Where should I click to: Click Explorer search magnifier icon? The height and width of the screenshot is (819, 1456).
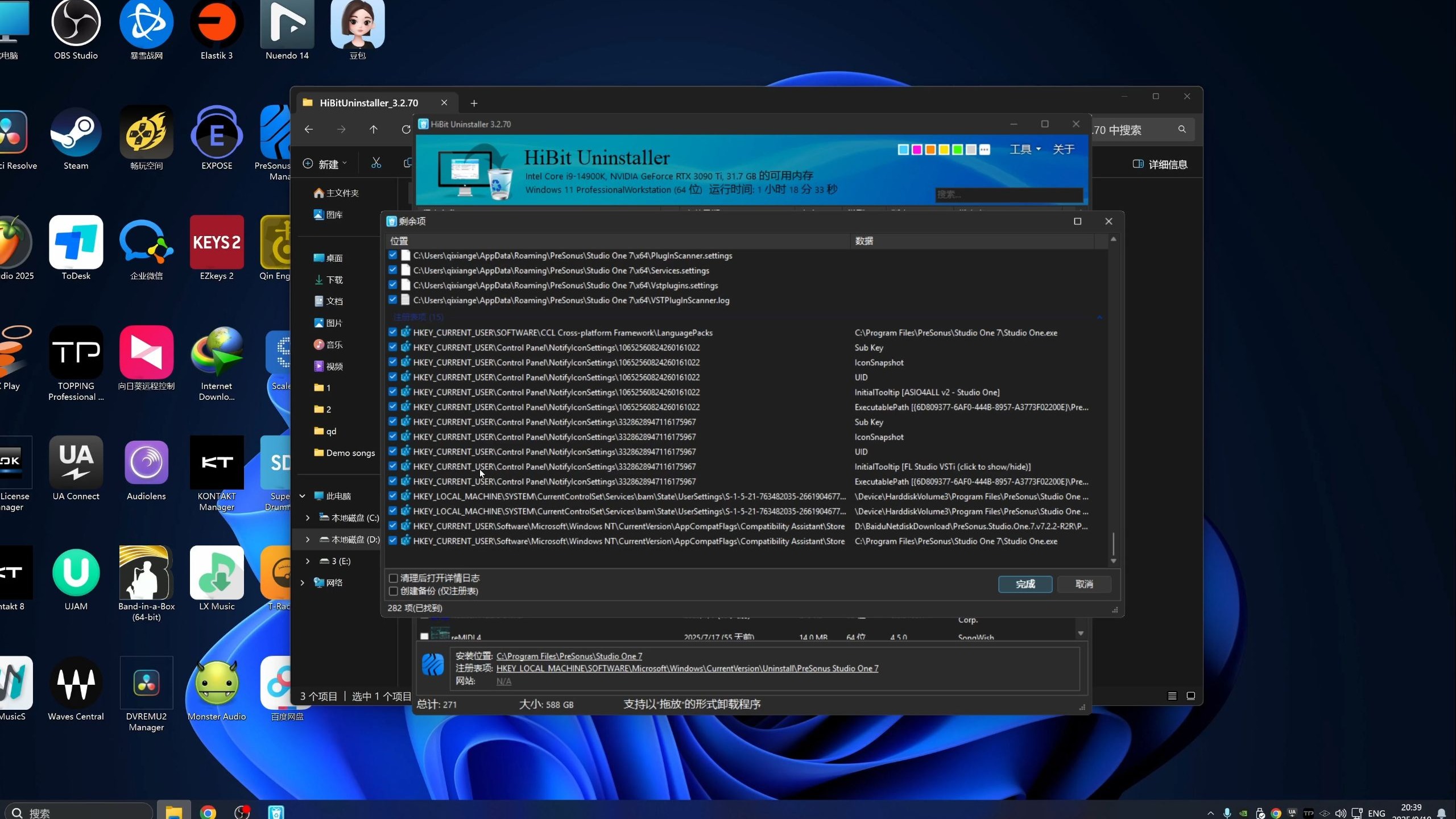(1182, 130)
